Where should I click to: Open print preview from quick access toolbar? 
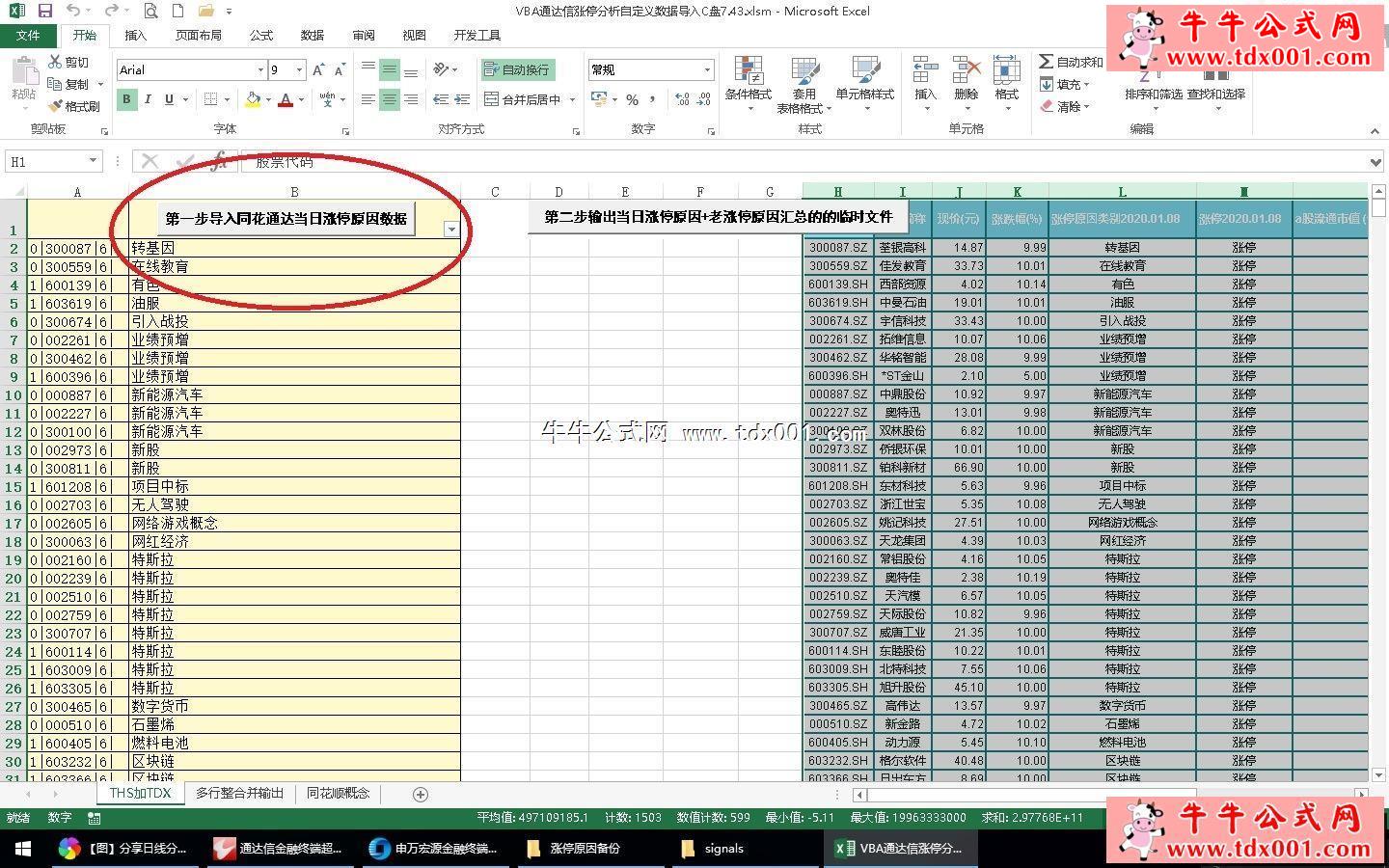[x=150, y=11]
